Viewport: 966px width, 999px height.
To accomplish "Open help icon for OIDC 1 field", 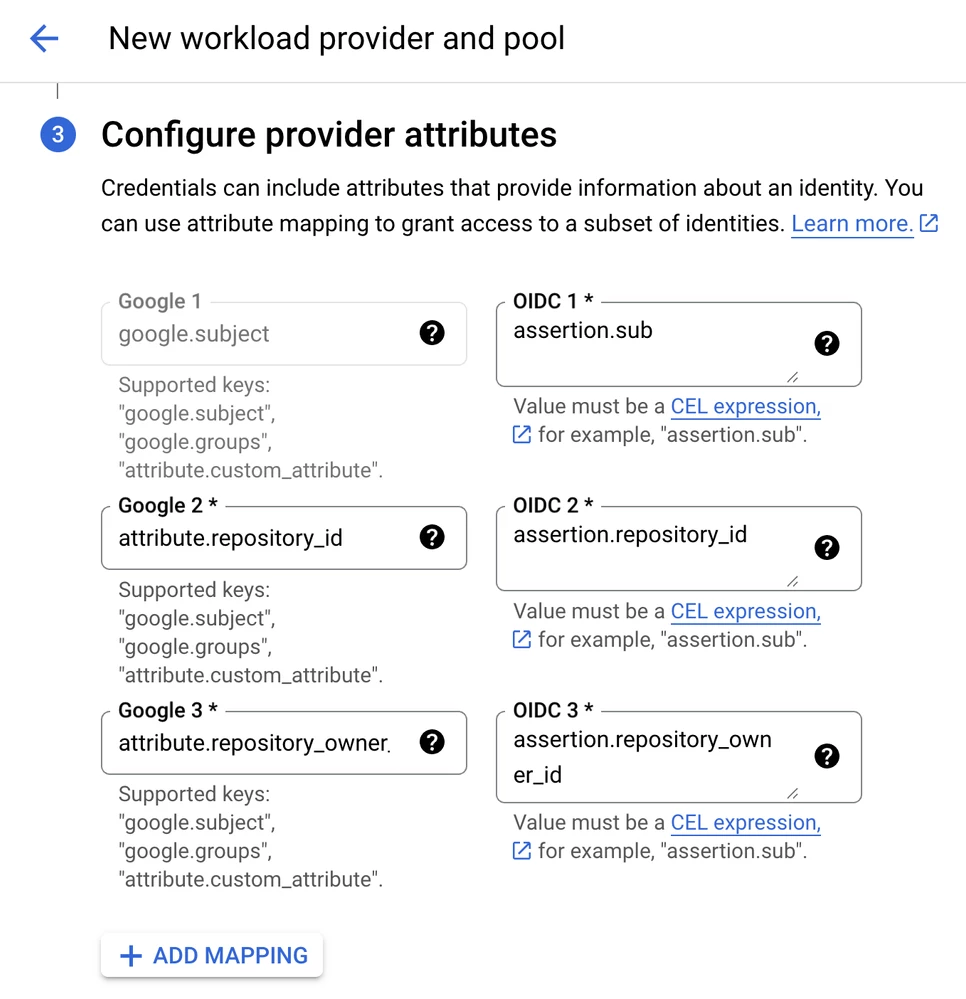I will (826, 343).
